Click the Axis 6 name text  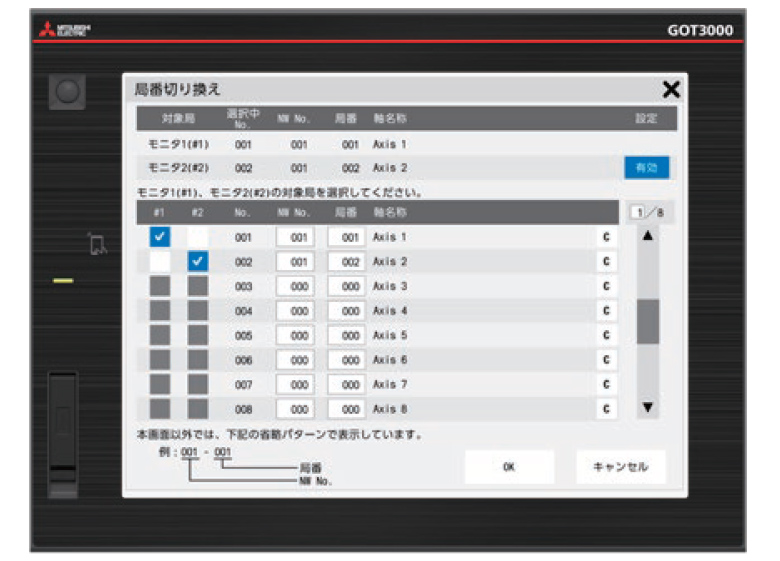coord(390,360)
